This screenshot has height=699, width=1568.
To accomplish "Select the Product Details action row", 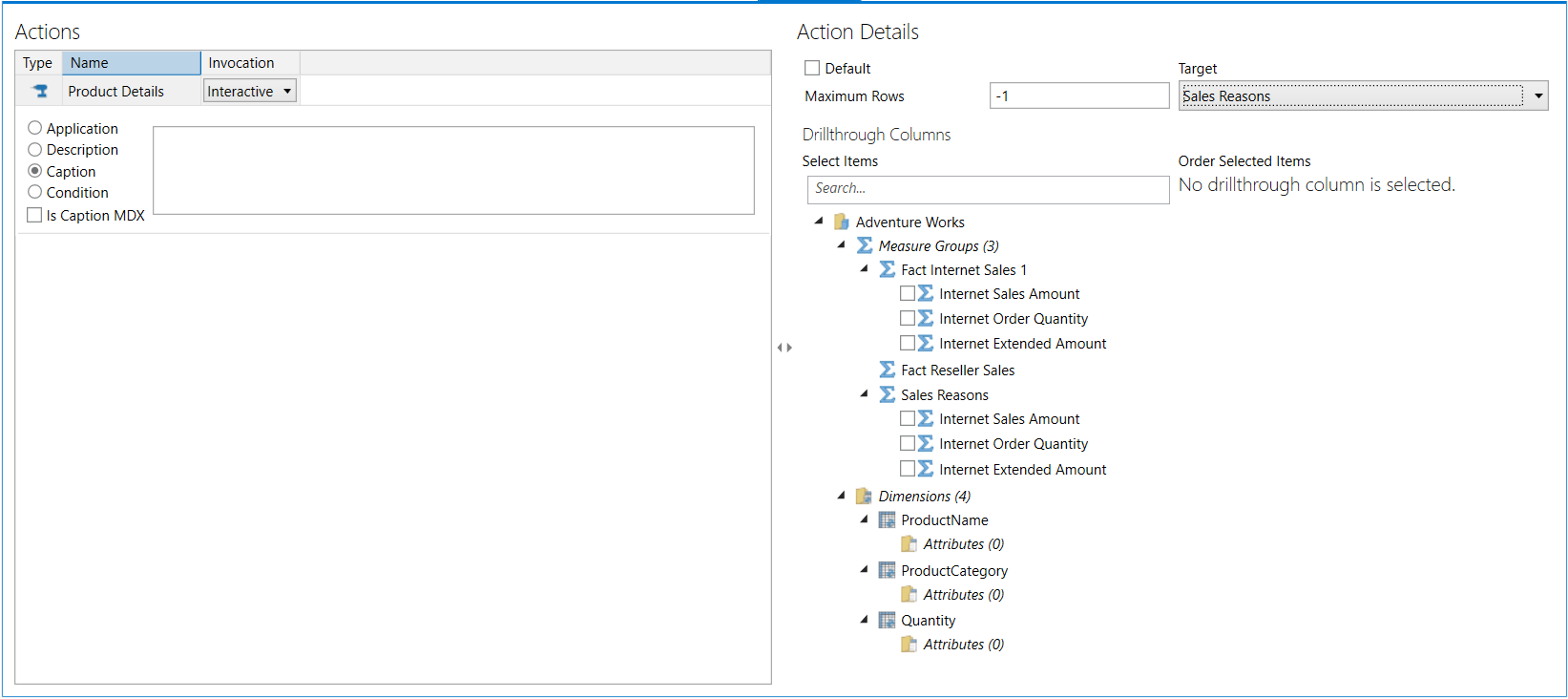I will (115, 92).
